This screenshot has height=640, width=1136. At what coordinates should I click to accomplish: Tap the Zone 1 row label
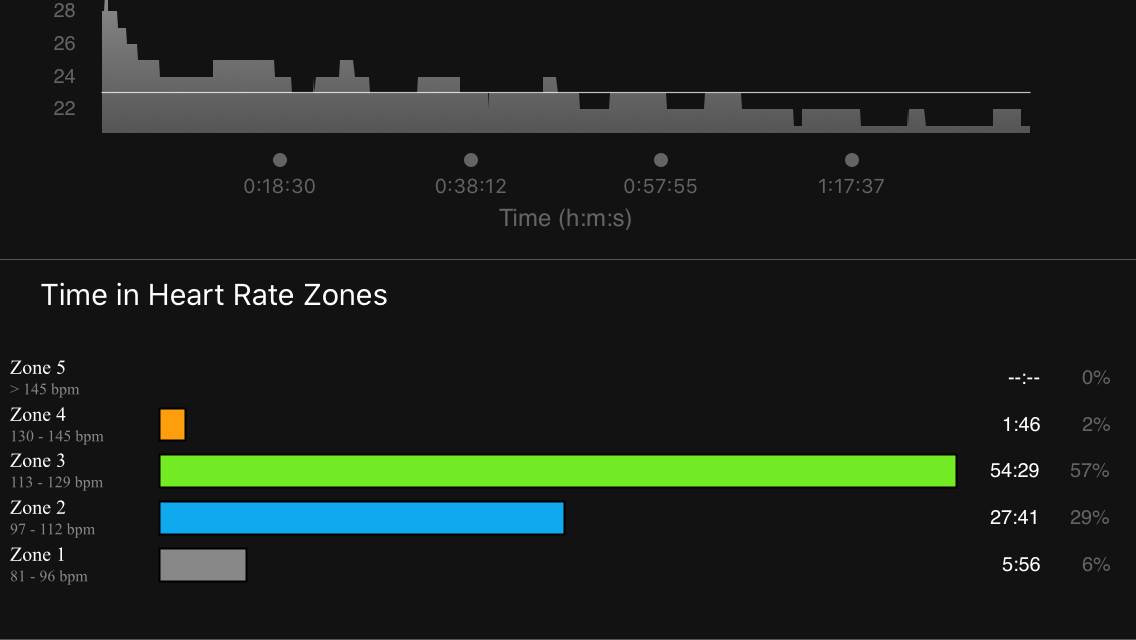[x=38, y=555]
